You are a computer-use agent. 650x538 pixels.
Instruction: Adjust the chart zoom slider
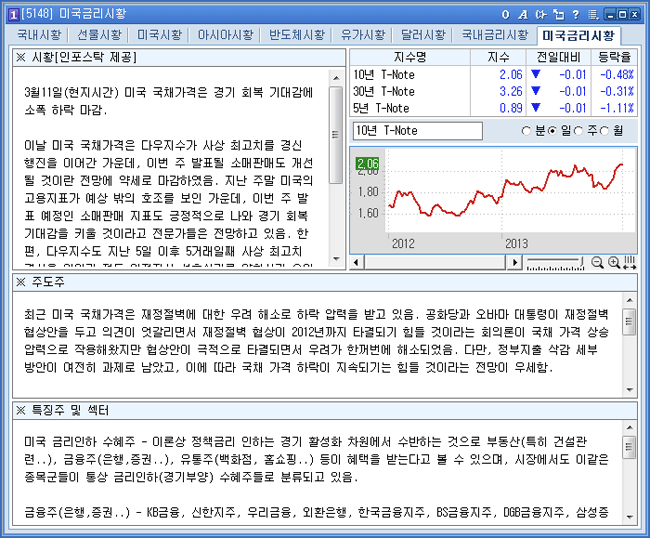click(x=555, y=262)
